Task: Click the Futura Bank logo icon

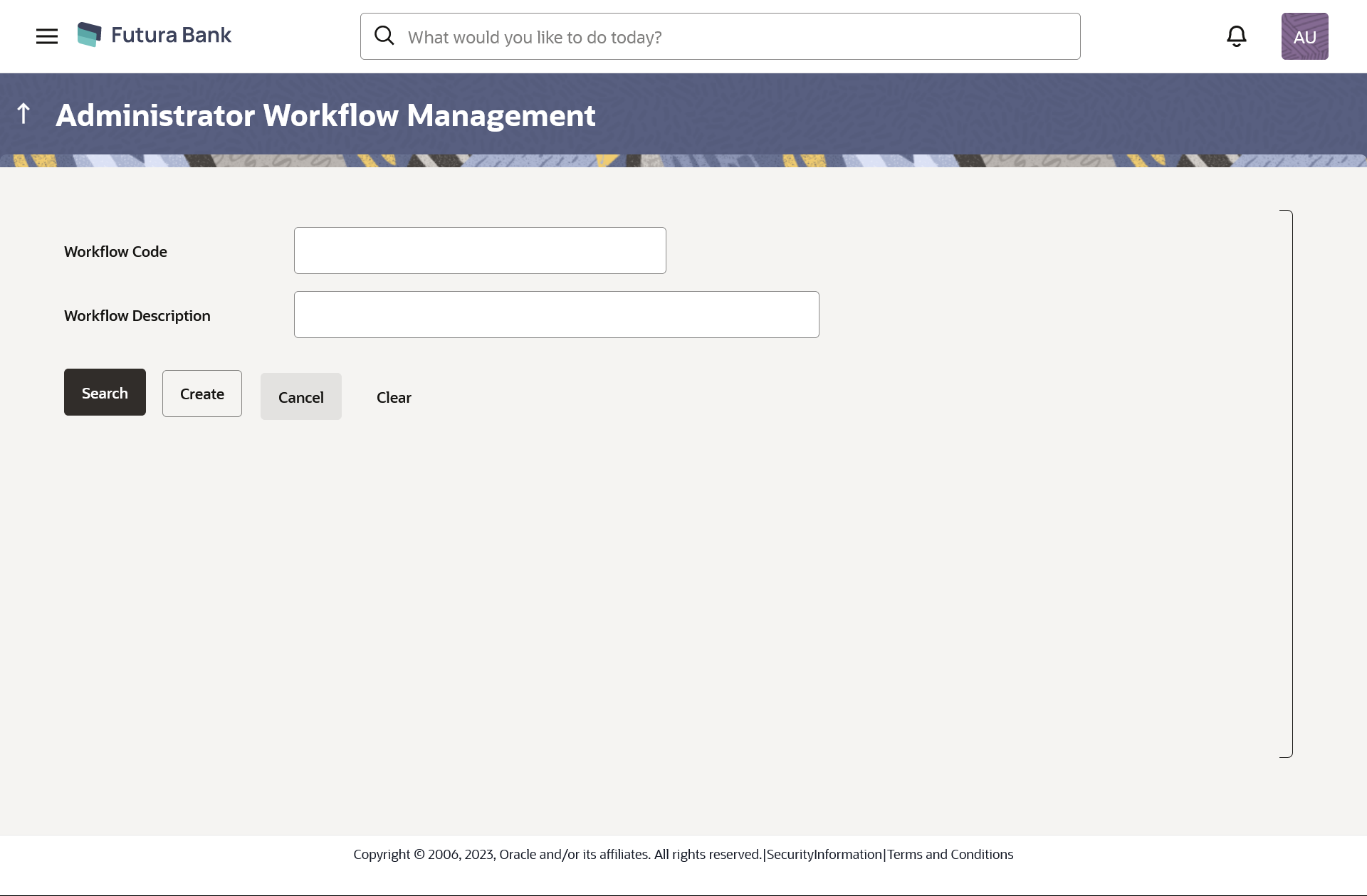Action: (x=90, y=35)
